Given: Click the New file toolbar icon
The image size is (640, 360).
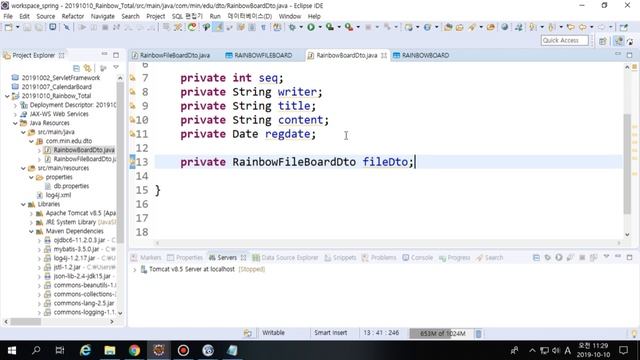Looking at the screenshot, I should point(8,27).
